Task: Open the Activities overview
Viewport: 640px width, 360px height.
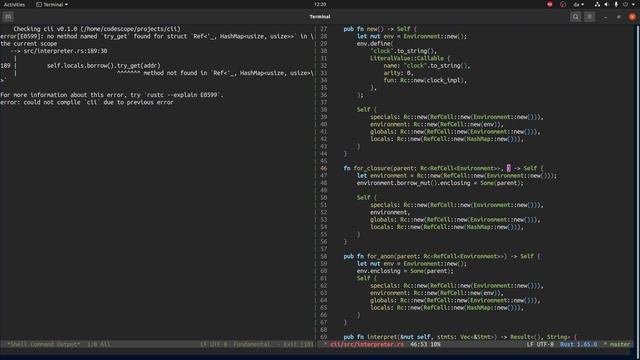Action: [14, 4]
